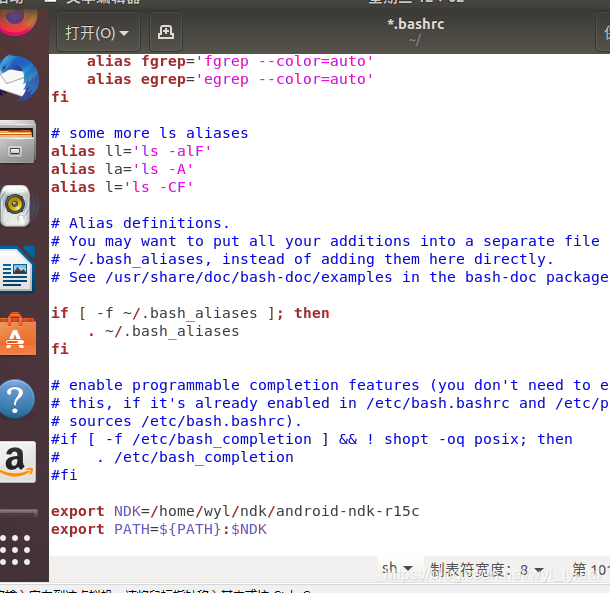Click the '#fi' commented line
The image size is (610, 593).
click(x=65, y=475)
